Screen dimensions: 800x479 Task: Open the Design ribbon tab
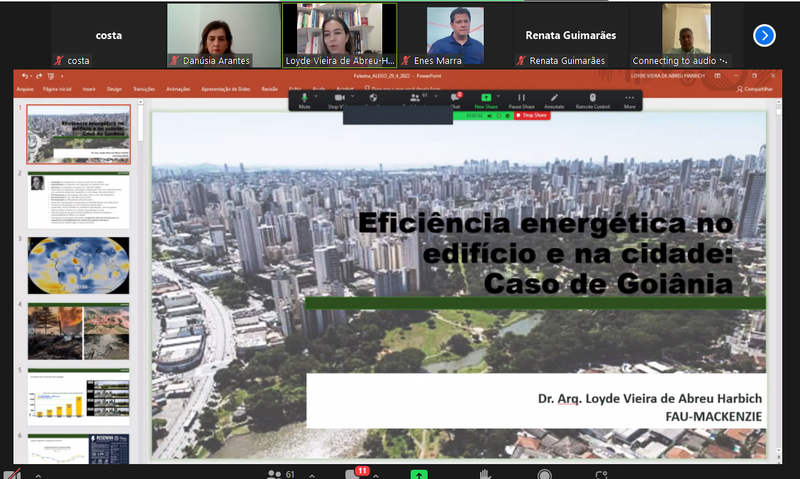114,89
